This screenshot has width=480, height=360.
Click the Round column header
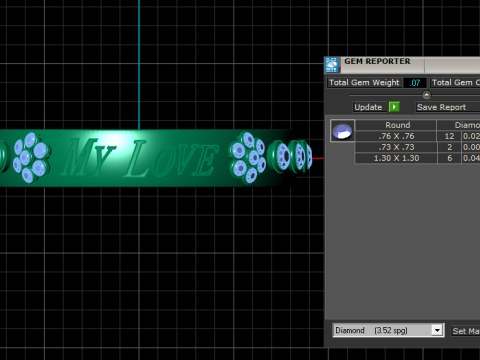click(396, 125)
